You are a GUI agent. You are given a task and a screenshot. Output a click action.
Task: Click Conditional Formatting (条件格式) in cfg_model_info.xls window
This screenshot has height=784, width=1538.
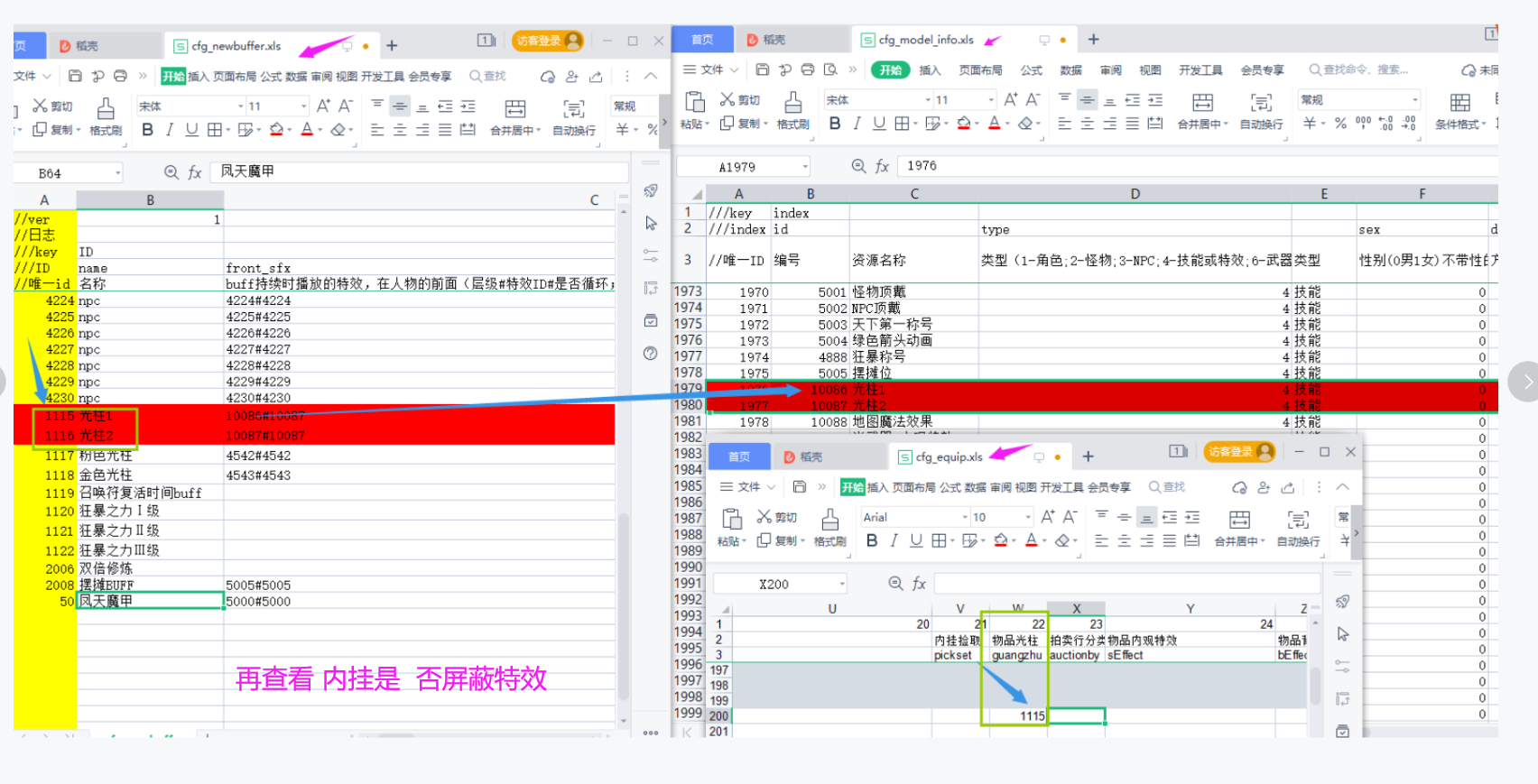(1460, 111)
